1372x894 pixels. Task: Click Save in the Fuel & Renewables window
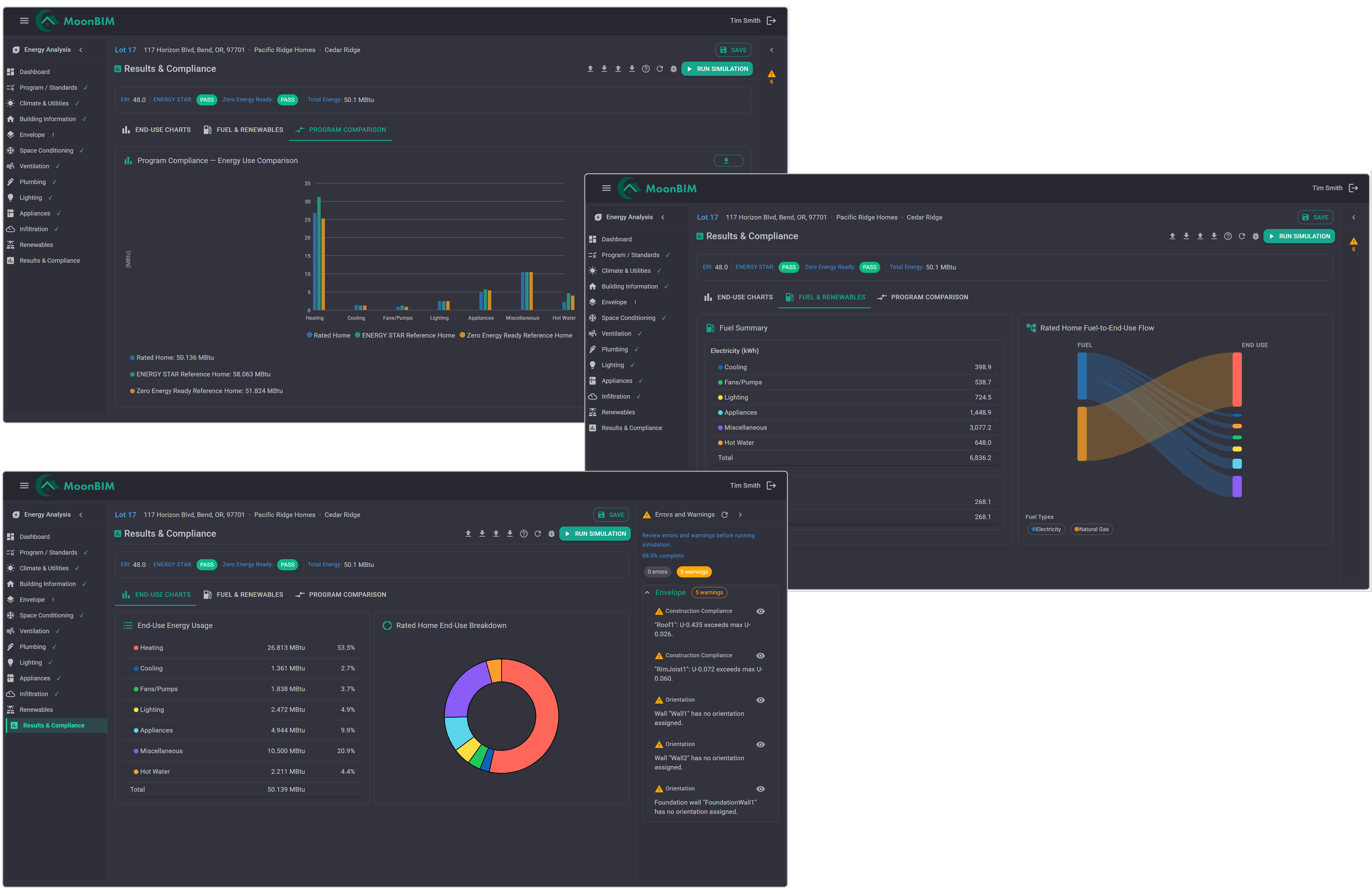[1315, 217]
